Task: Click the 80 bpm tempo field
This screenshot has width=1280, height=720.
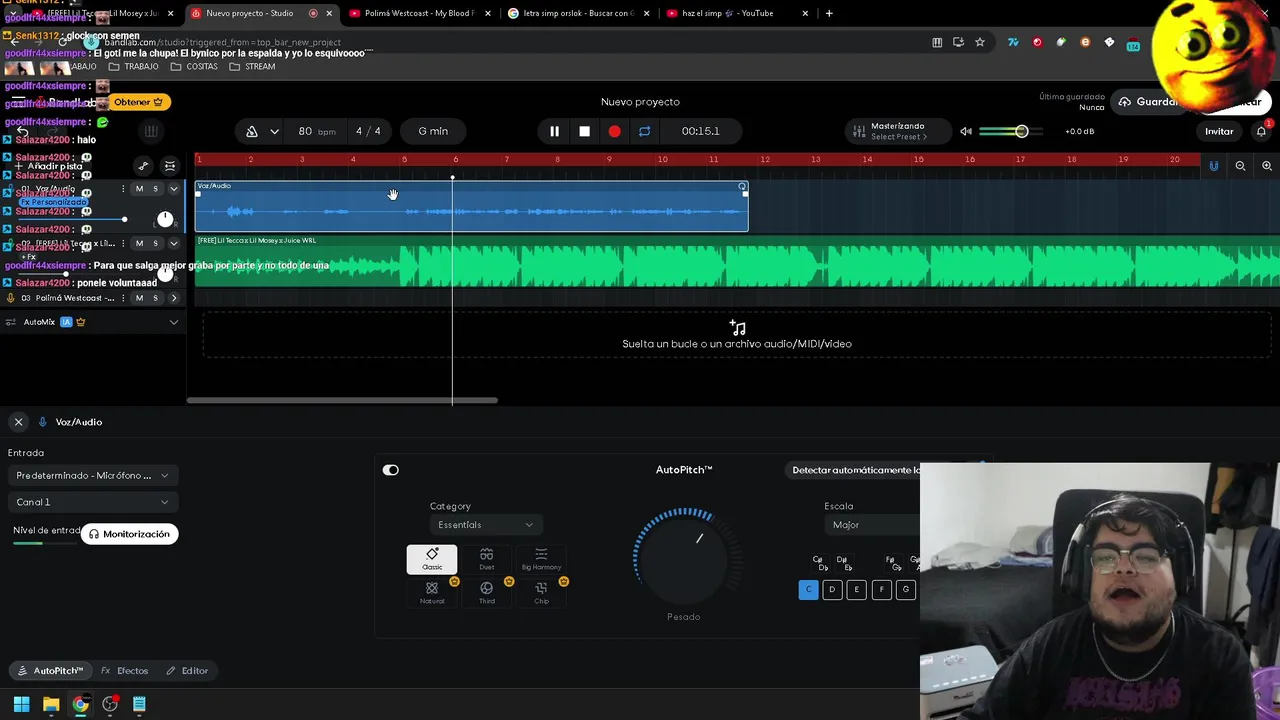Action: coord(316,131)
